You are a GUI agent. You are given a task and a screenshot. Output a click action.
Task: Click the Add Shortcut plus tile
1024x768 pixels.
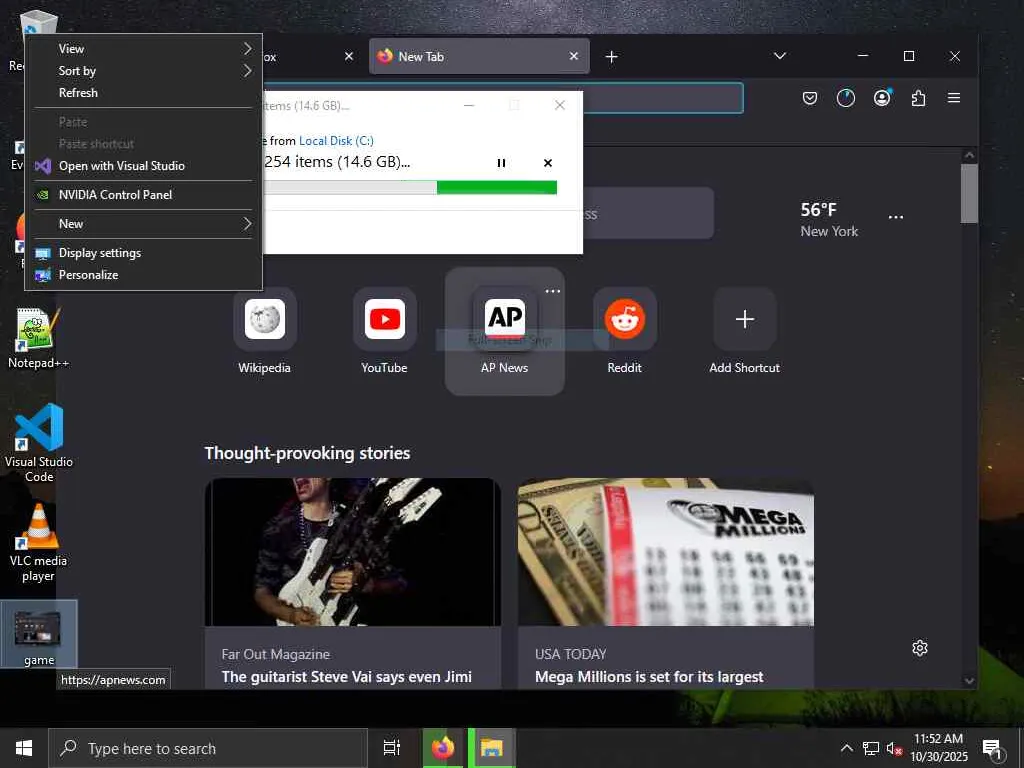click(x=745, y=319)
